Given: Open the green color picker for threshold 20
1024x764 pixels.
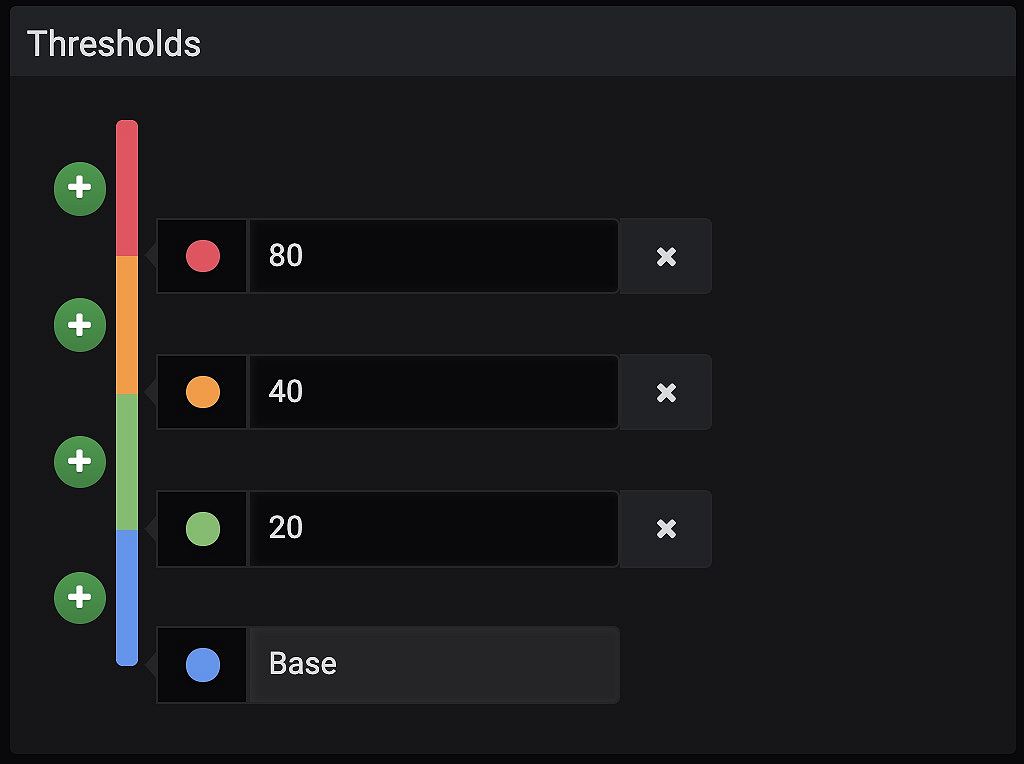Looking at the screenshot, I should coord(201,528).
